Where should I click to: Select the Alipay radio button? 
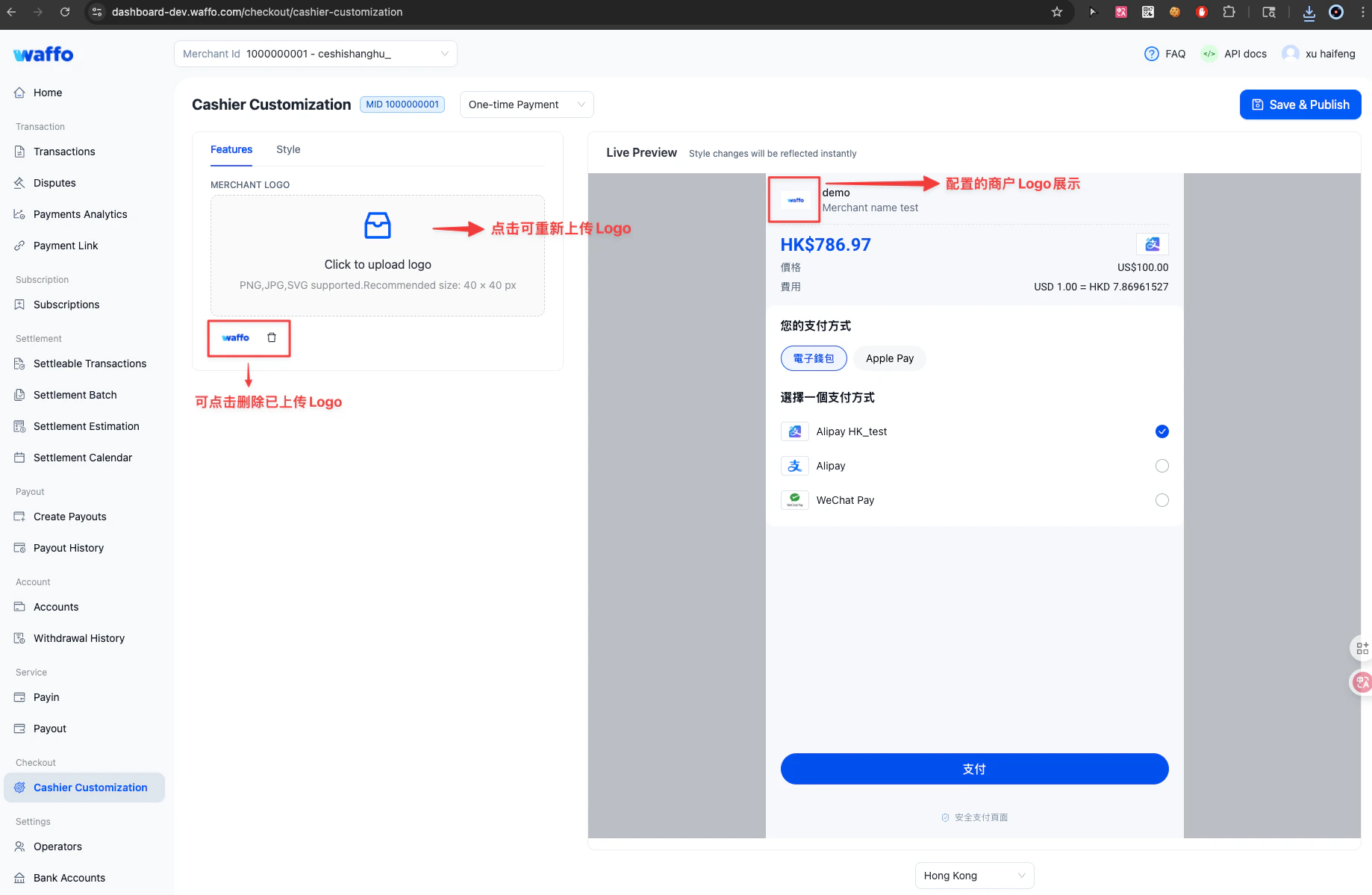click(x=1162, y=466)
